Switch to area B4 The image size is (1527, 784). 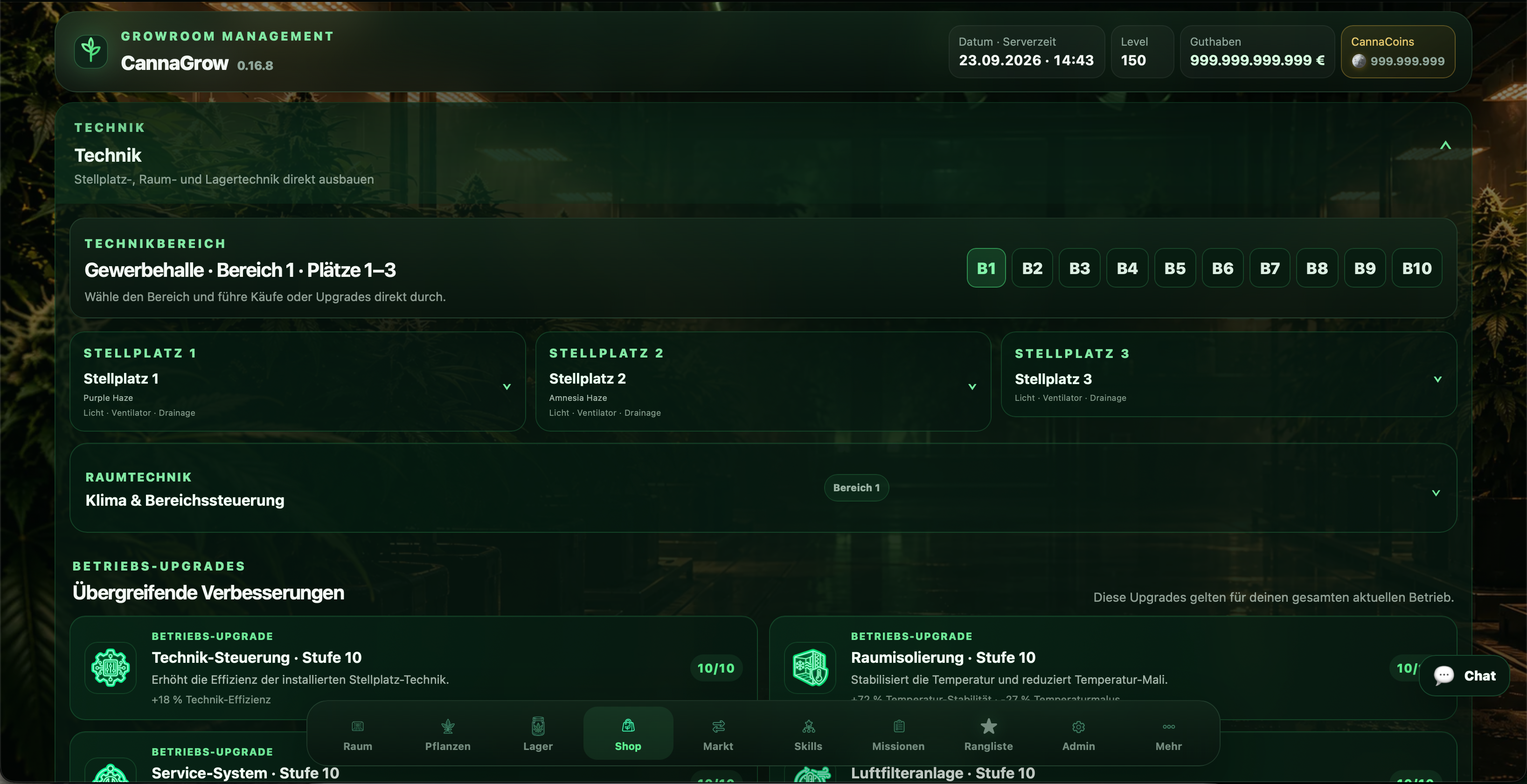pos(1127,268)
